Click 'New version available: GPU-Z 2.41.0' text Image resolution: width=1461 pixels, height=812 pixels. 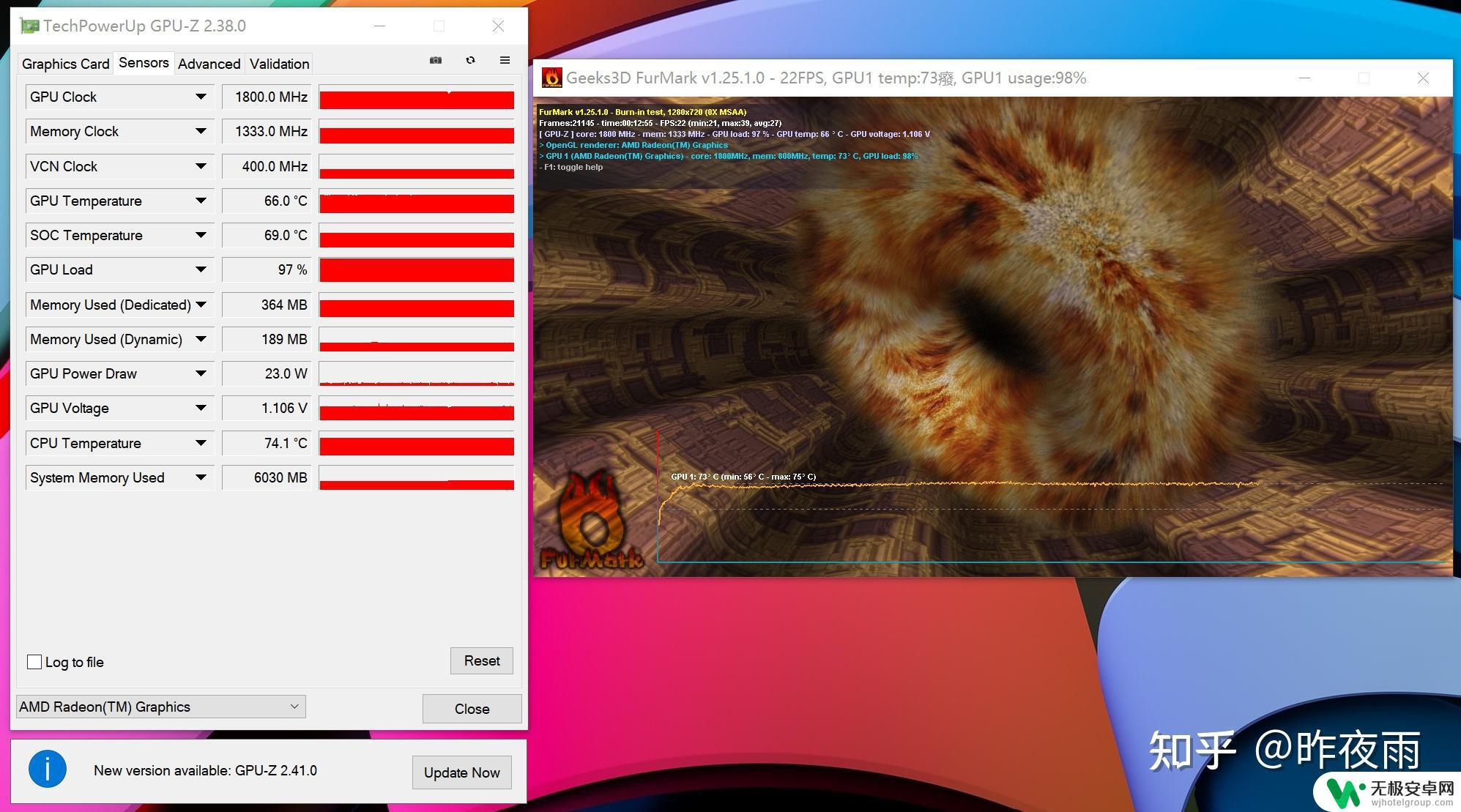point(205,770)
